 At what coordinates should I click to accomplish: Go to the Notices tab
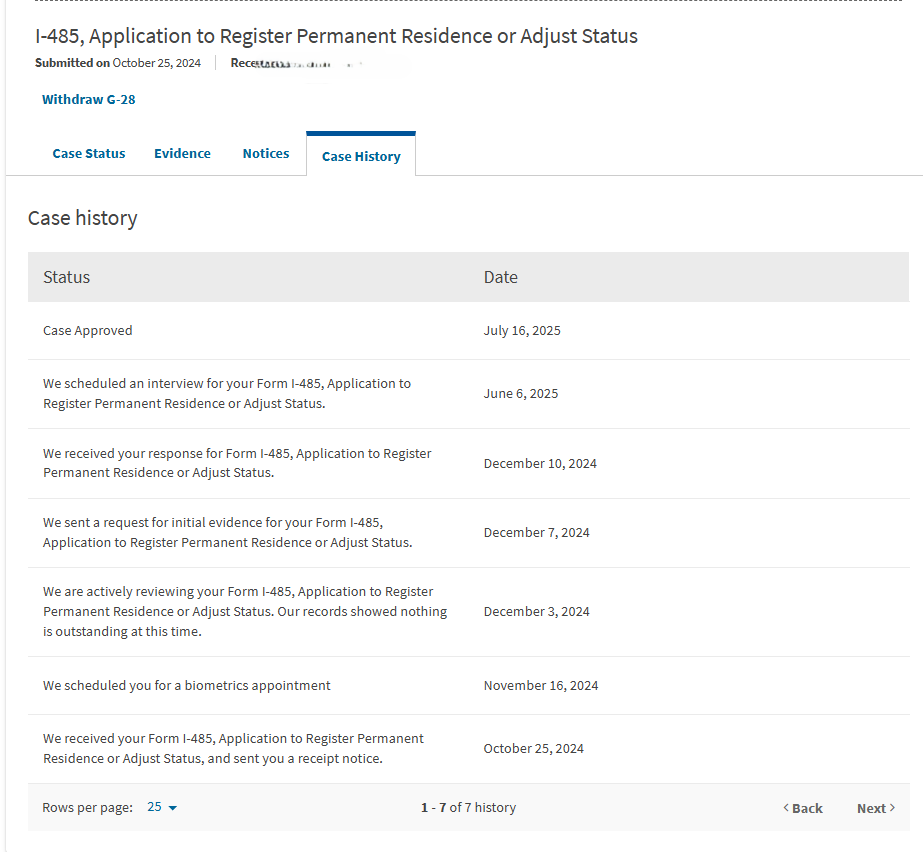pyautogui.click(x=266, y=154)
